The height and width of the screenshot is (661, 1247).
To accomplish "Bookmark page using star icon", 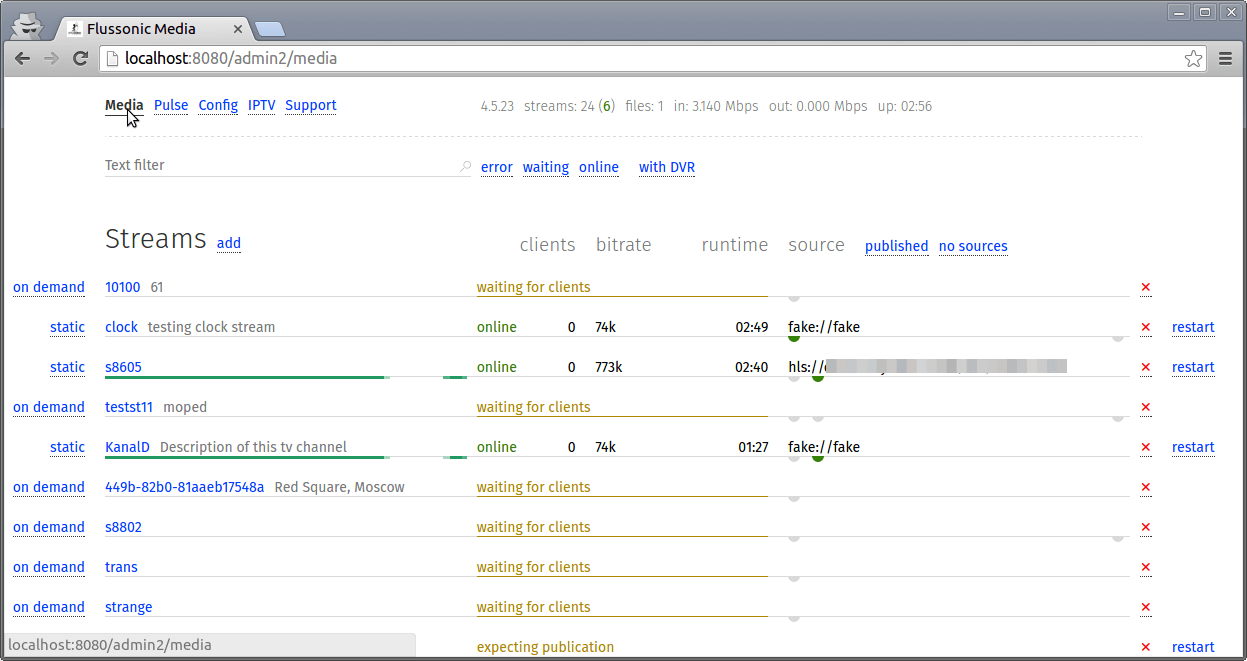I will click(1193, 59).
